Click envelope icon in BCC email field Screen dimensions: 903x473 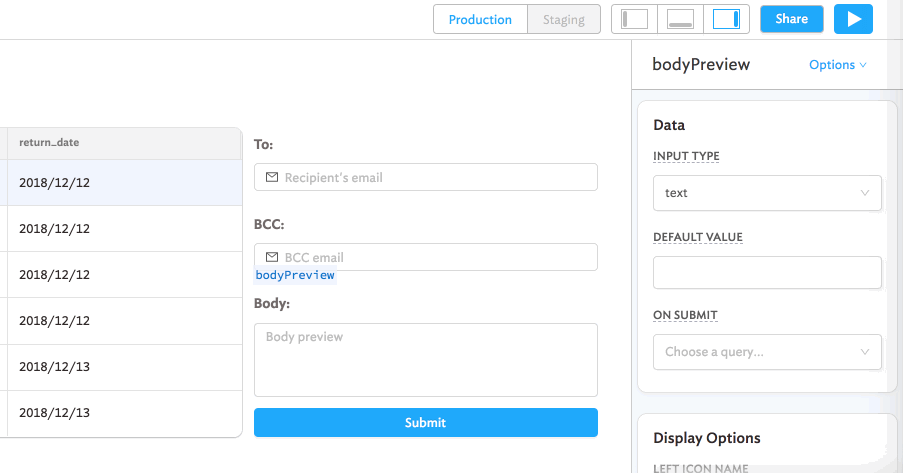272,257
